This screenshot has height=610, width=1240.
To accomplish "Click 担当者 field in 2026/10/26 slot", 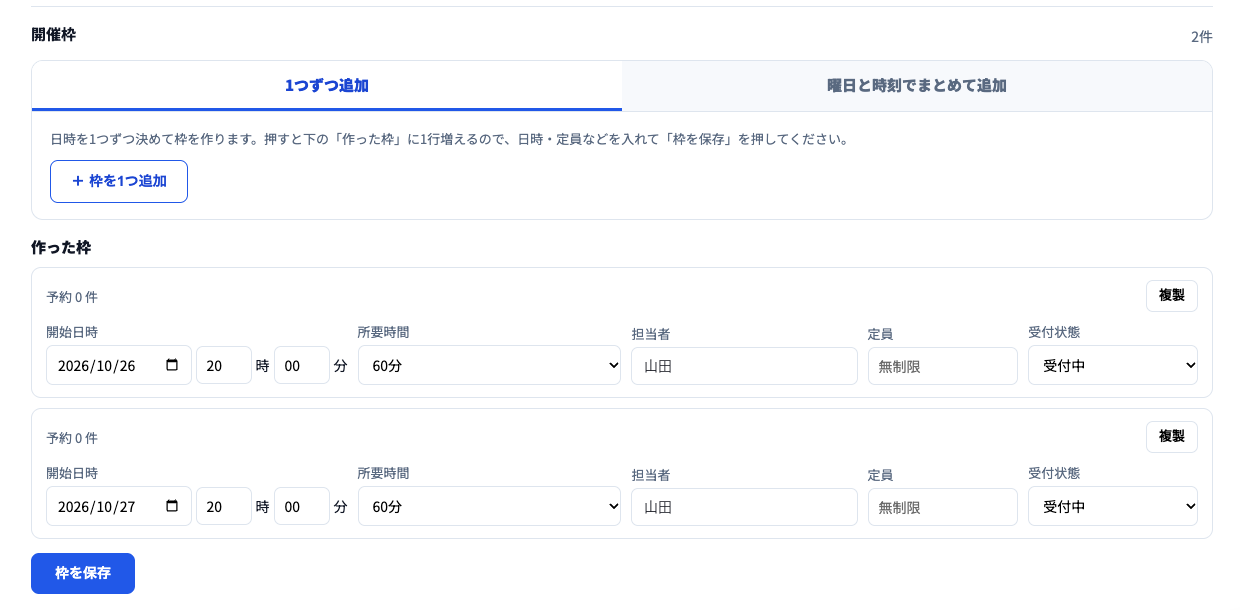I will pos(744,366).
